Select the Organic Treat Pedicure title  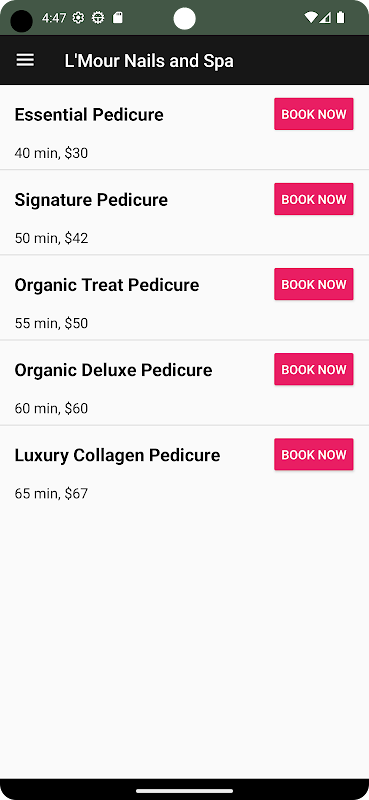[x=107, y=285]
